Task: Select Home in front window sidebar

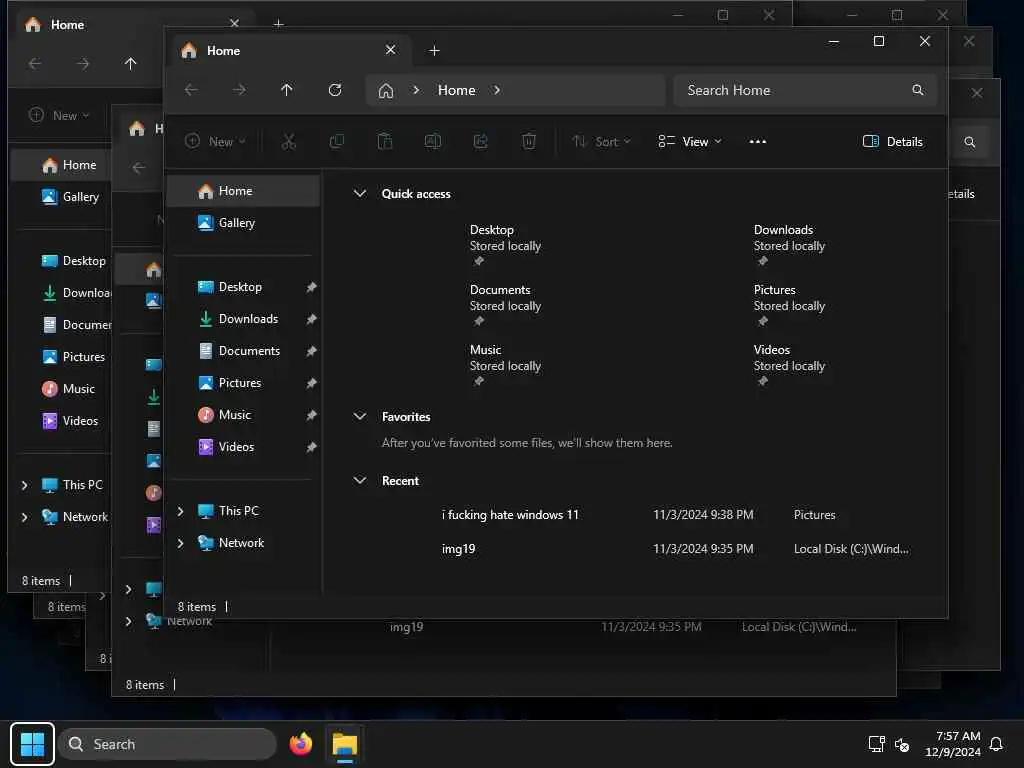Action: 243,191
